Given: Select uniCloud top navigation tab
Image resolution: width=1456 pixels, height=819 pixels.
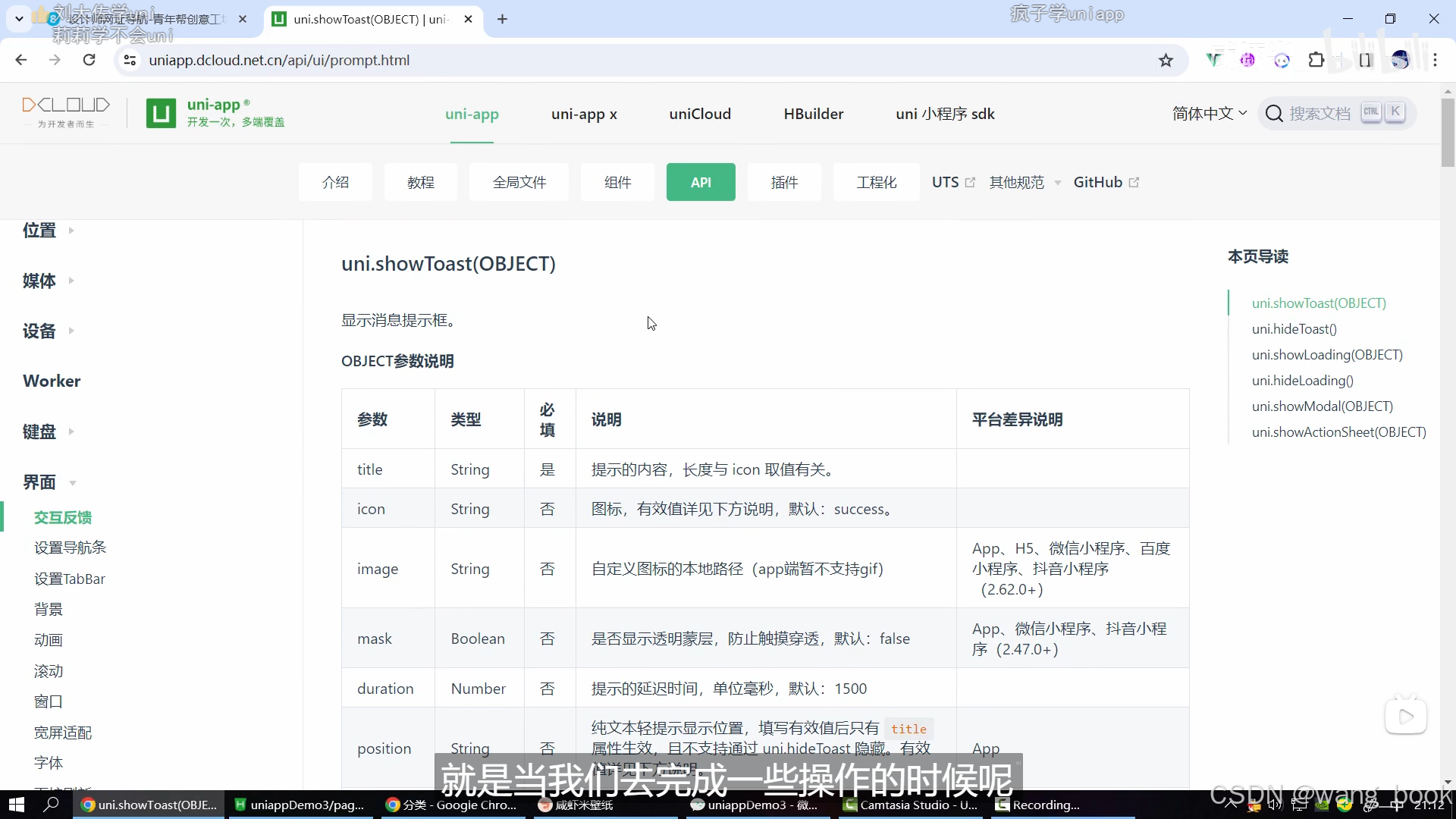Looking at the screenshot, I should [700, 114].
